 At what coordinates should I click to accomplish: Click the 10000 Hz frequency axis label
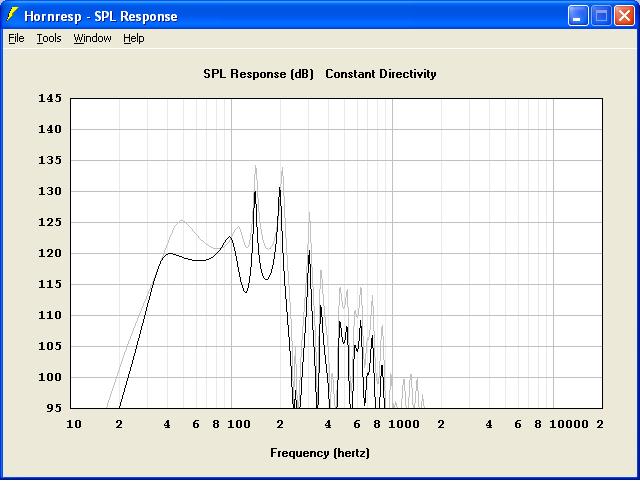pyautogui.click(x=569, y=424)
